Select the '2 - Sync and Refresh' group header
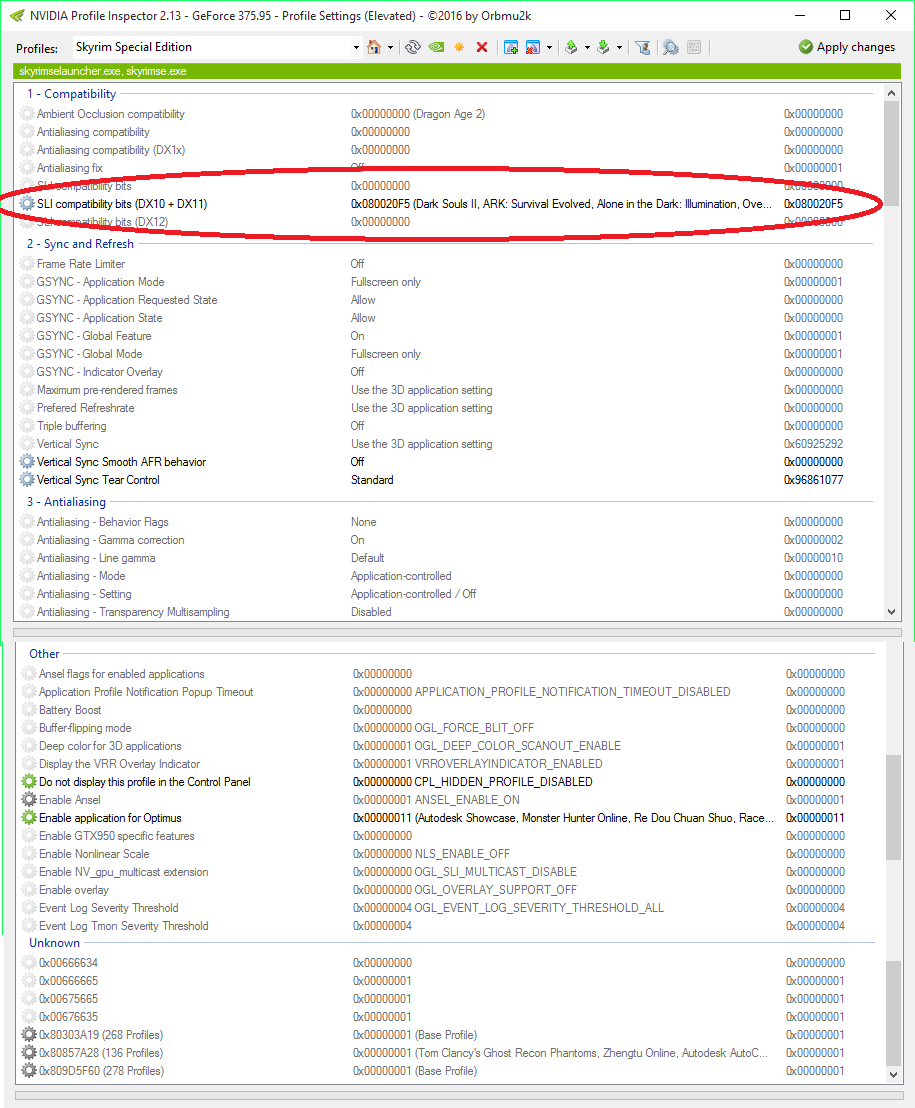Image resolution: width=915 pixels, height=1108 pixels. 80,244
